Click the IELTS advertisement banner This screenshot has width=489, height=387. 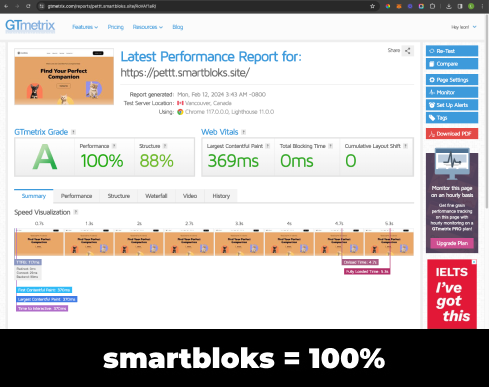click(452, 294)
